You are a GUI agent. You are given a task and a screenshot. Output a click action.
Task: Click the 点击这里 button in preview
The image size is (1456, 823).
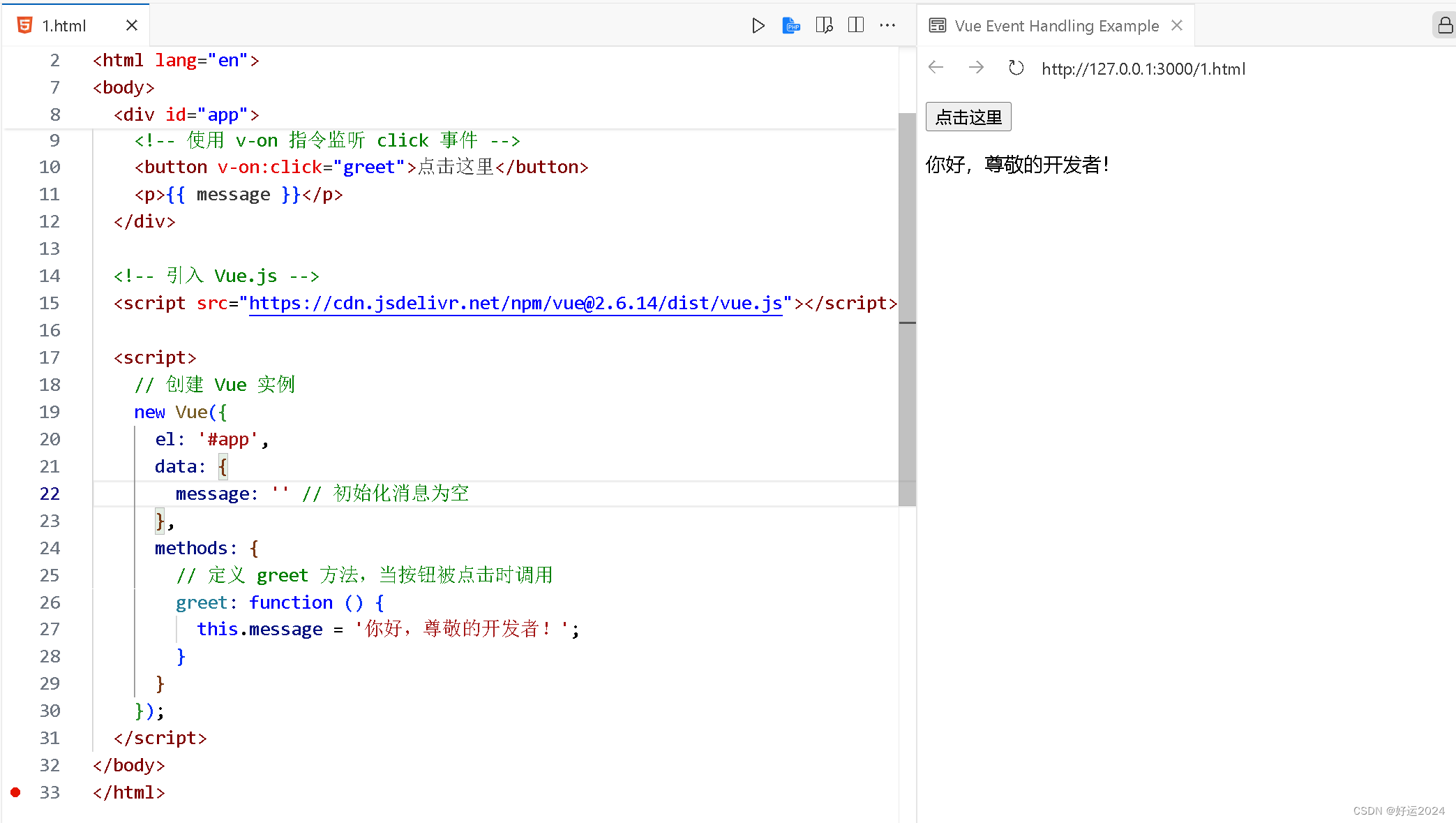point(968,117)
